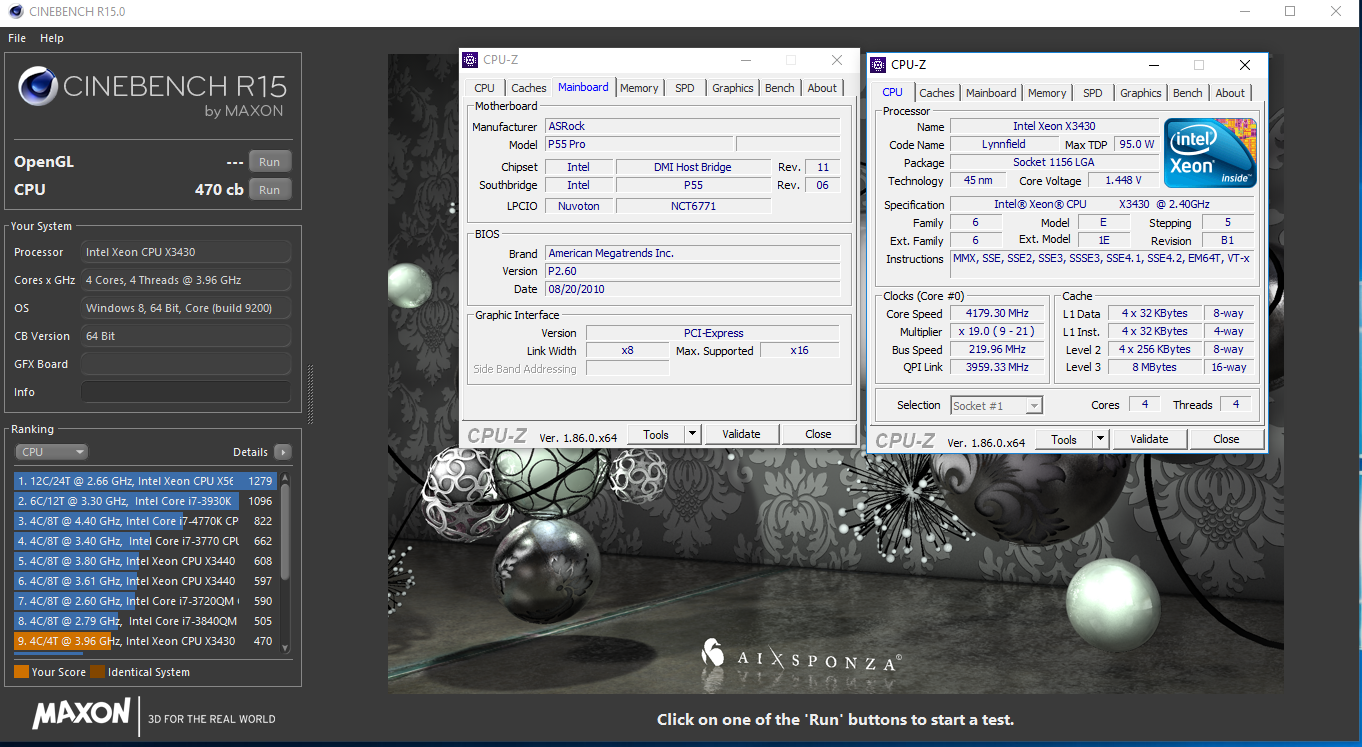The width and height of the screenshot is (1362, 747).
Task: Click Validate in Mainboard CPU-Z window
Action: click(741, 434)
